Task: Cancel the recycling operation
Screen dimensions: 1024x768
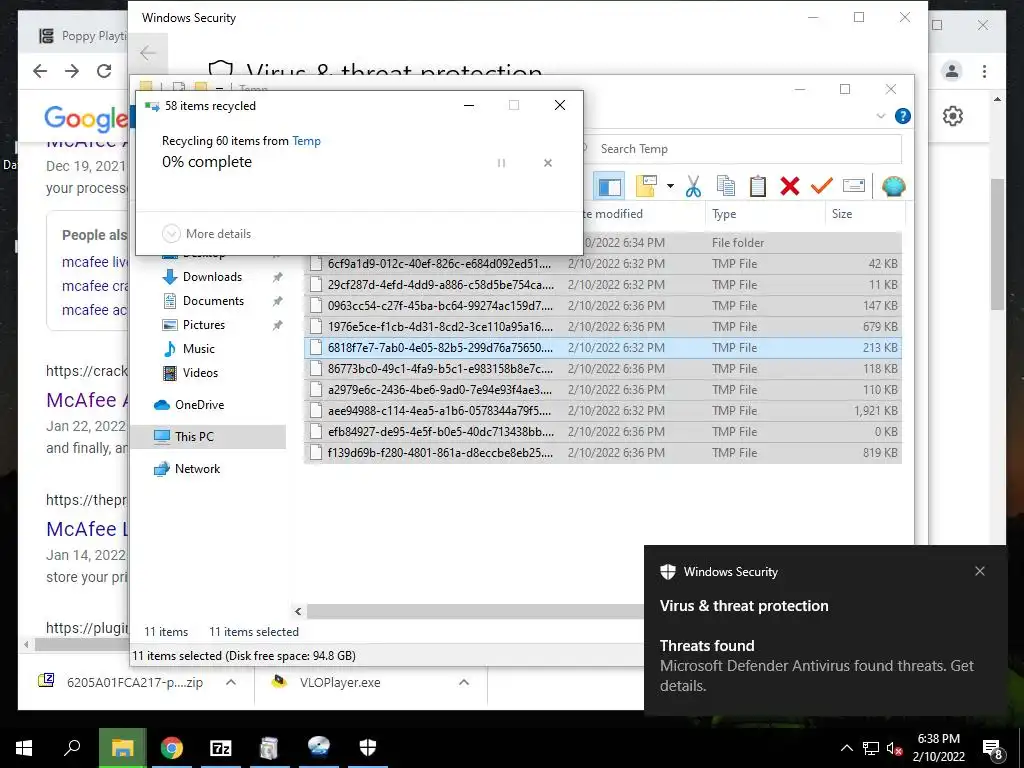Action: 548,163
